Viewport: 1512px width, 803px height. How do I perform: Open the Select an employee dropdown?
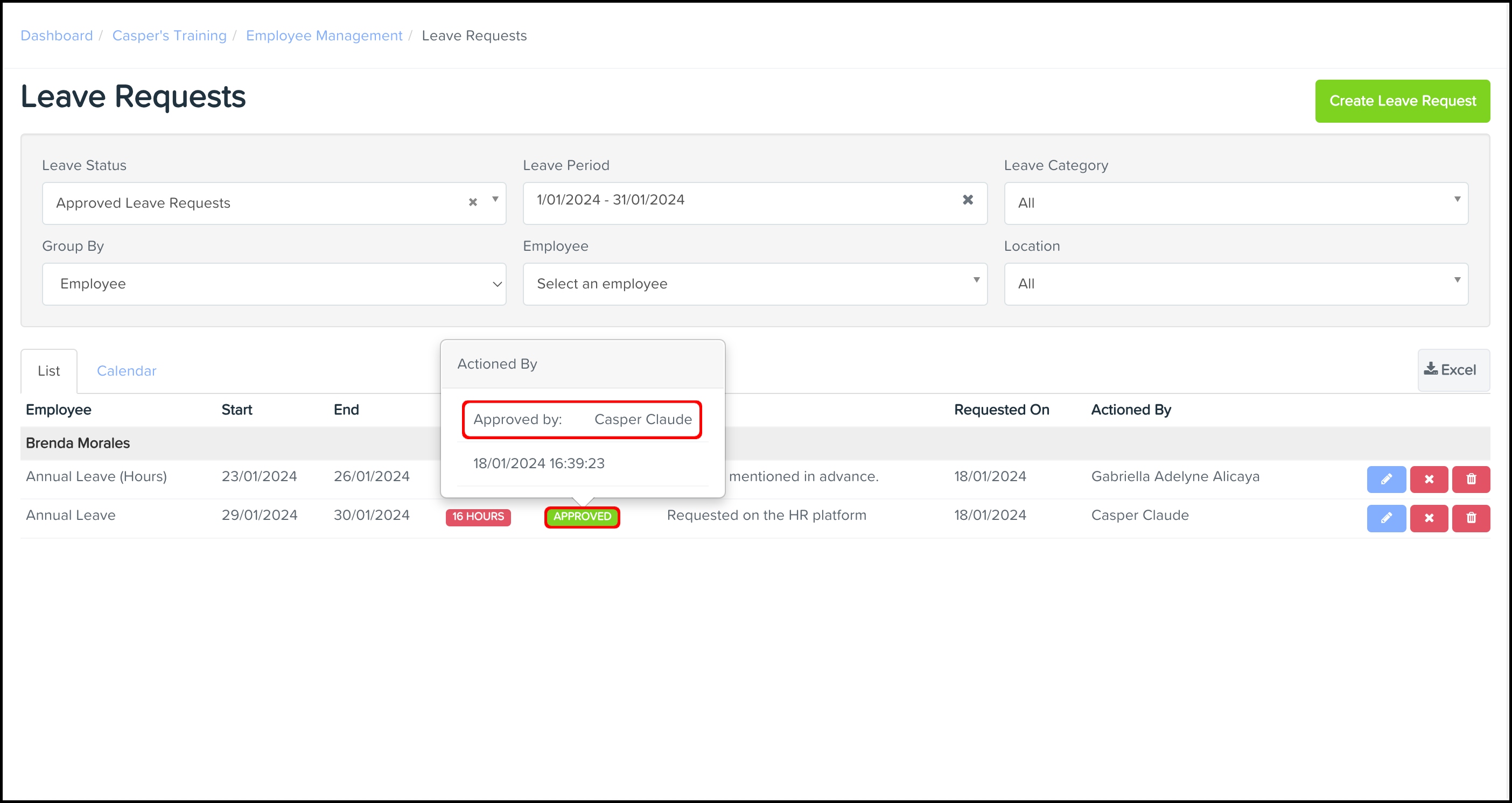click(754, 284)
